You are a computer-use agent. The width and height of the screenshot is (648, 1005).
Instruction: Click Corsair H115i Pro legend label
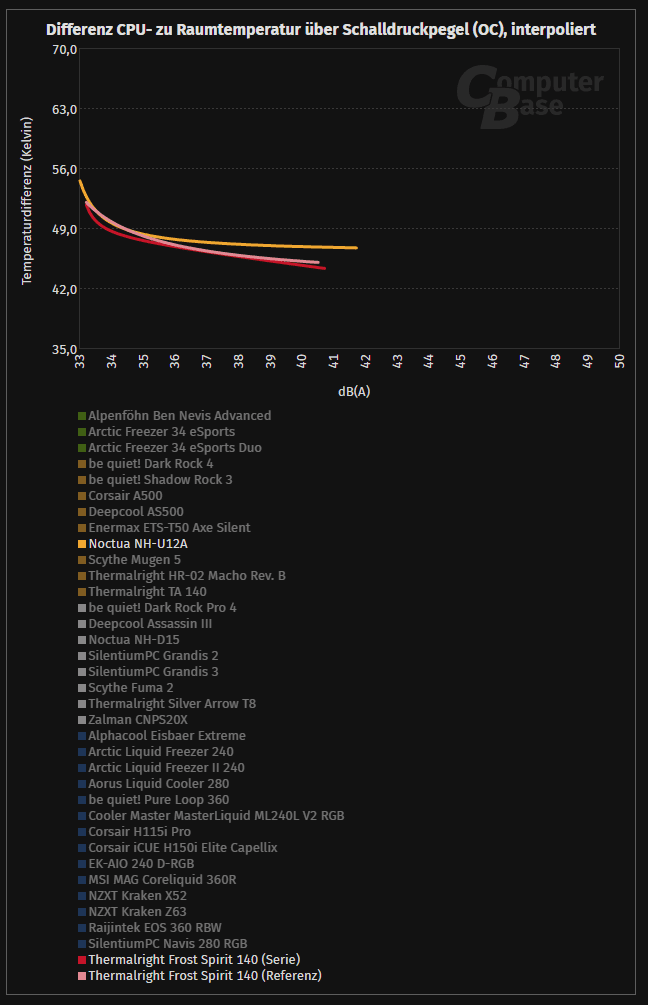140,832
